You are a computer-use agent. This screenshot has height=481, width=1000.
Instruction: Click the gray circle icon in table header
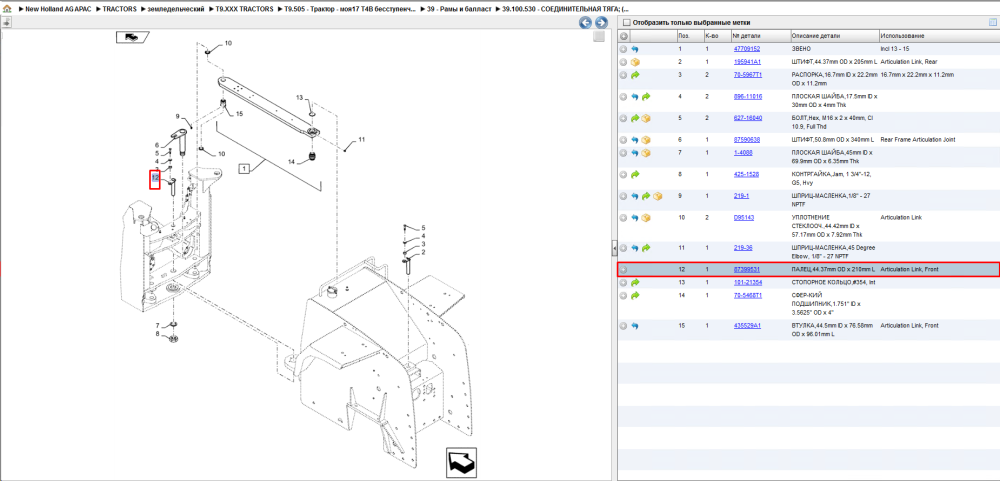pyautogui.click(x=624, y=36)
